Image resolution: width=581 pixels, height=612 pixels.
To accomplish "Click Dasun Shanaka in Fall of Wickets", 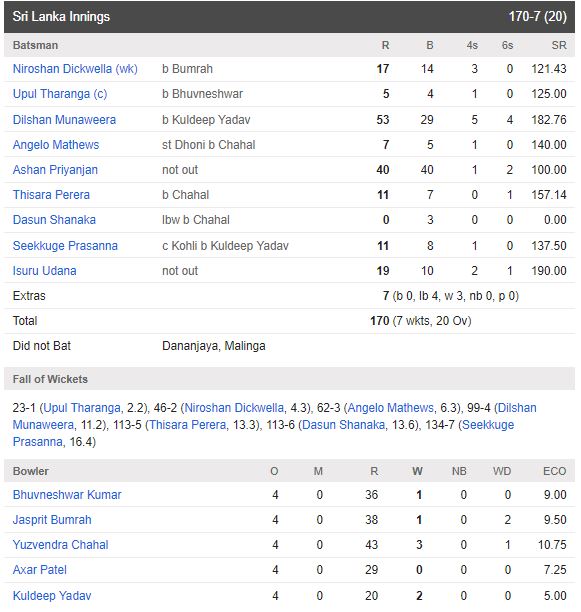I will 343,425.
